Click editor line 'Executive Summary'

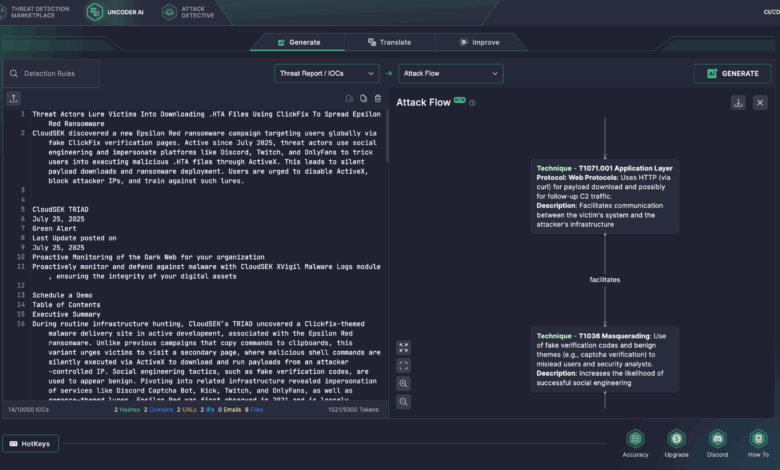point(66,314)
